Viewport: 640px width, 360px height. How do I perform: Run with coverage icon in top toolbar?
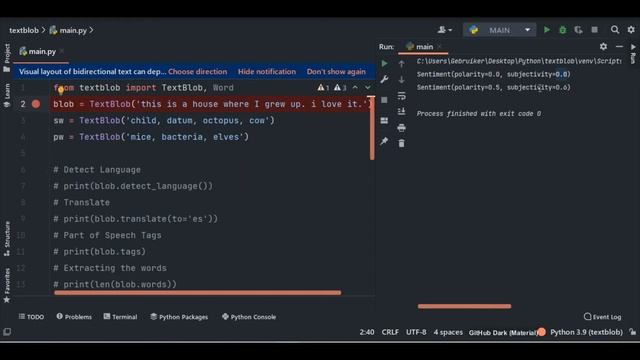(x=578, y=30)
